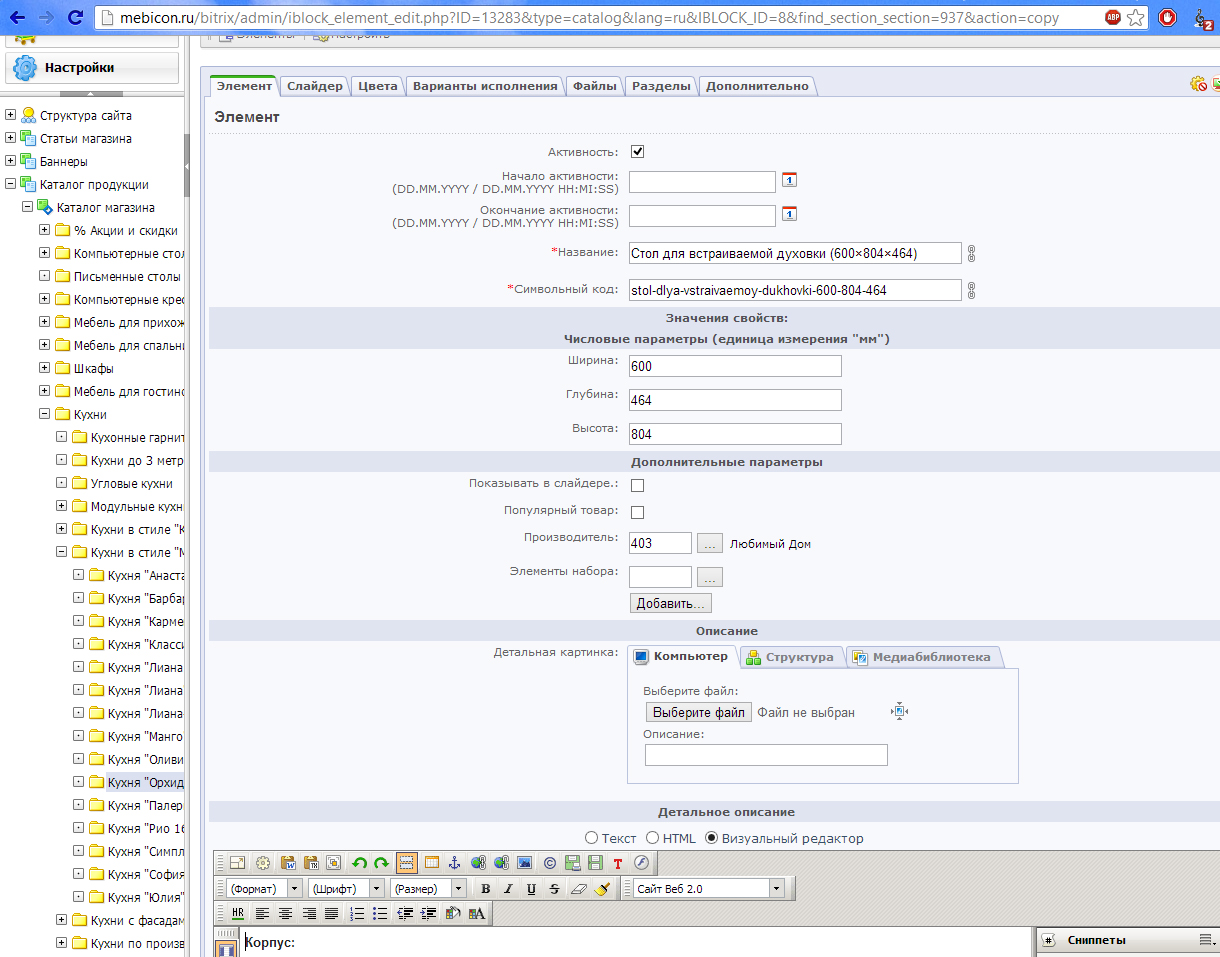Expand the Шкафы folder node

[x=44, y=368]
